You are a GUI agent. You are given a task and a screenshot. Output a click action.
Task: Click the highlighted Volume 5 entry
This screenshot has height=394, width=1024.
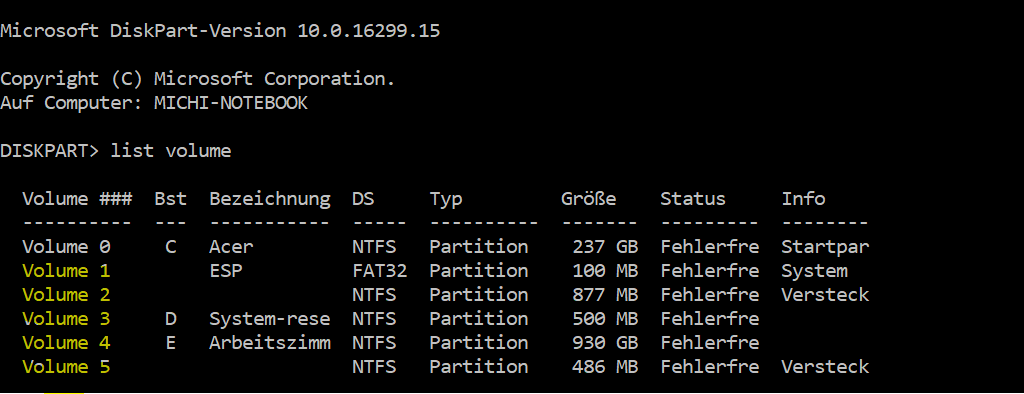coord(67,367)
